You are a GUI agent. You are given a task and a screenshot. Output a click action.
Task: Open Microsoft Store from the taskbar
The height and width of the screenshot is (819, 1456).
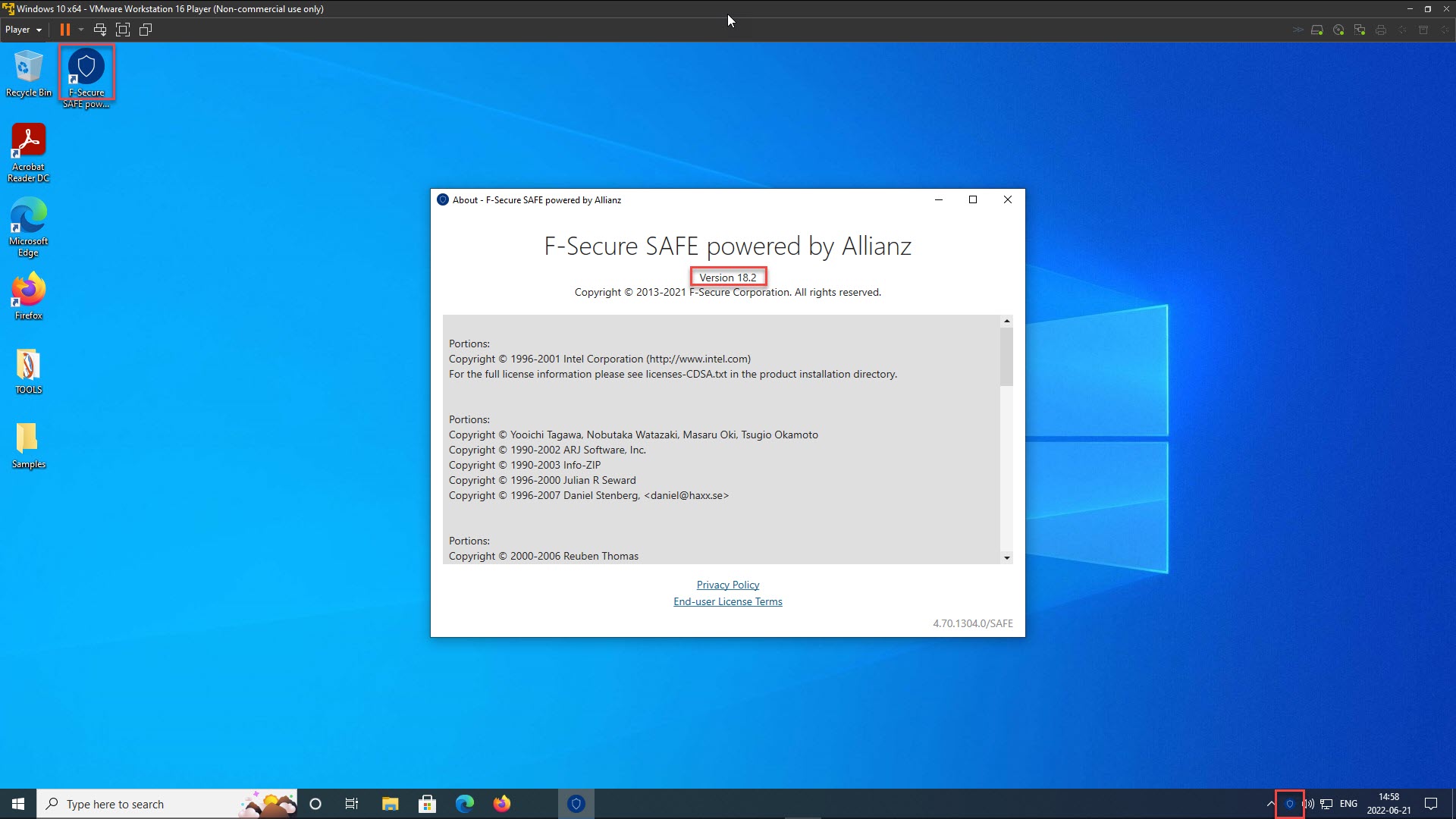click(428, 804)
